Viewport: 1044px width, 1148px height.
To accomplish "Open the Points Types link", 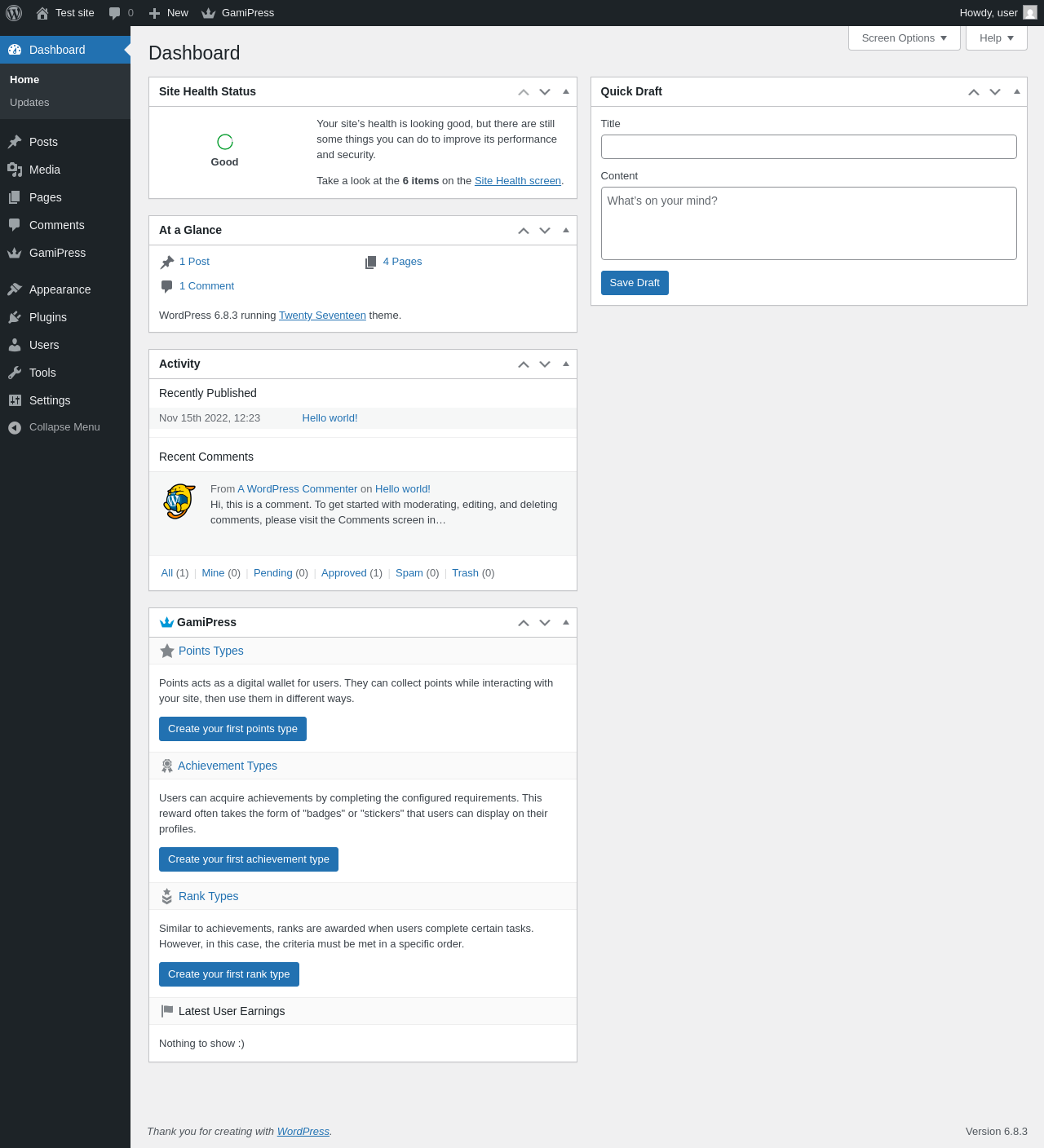I will pos(211,651).
